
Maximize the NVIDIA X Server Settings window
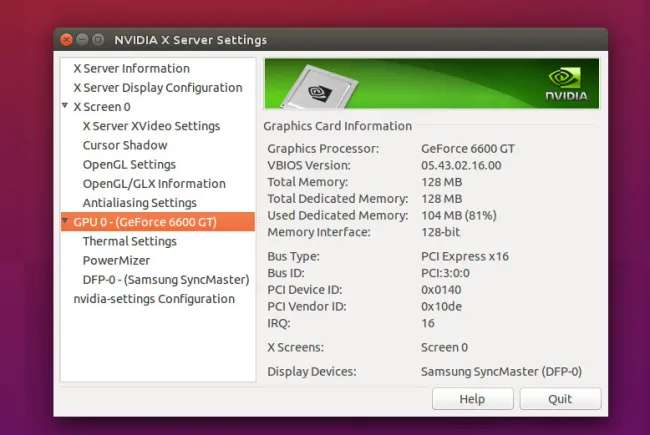click(98, 40)
